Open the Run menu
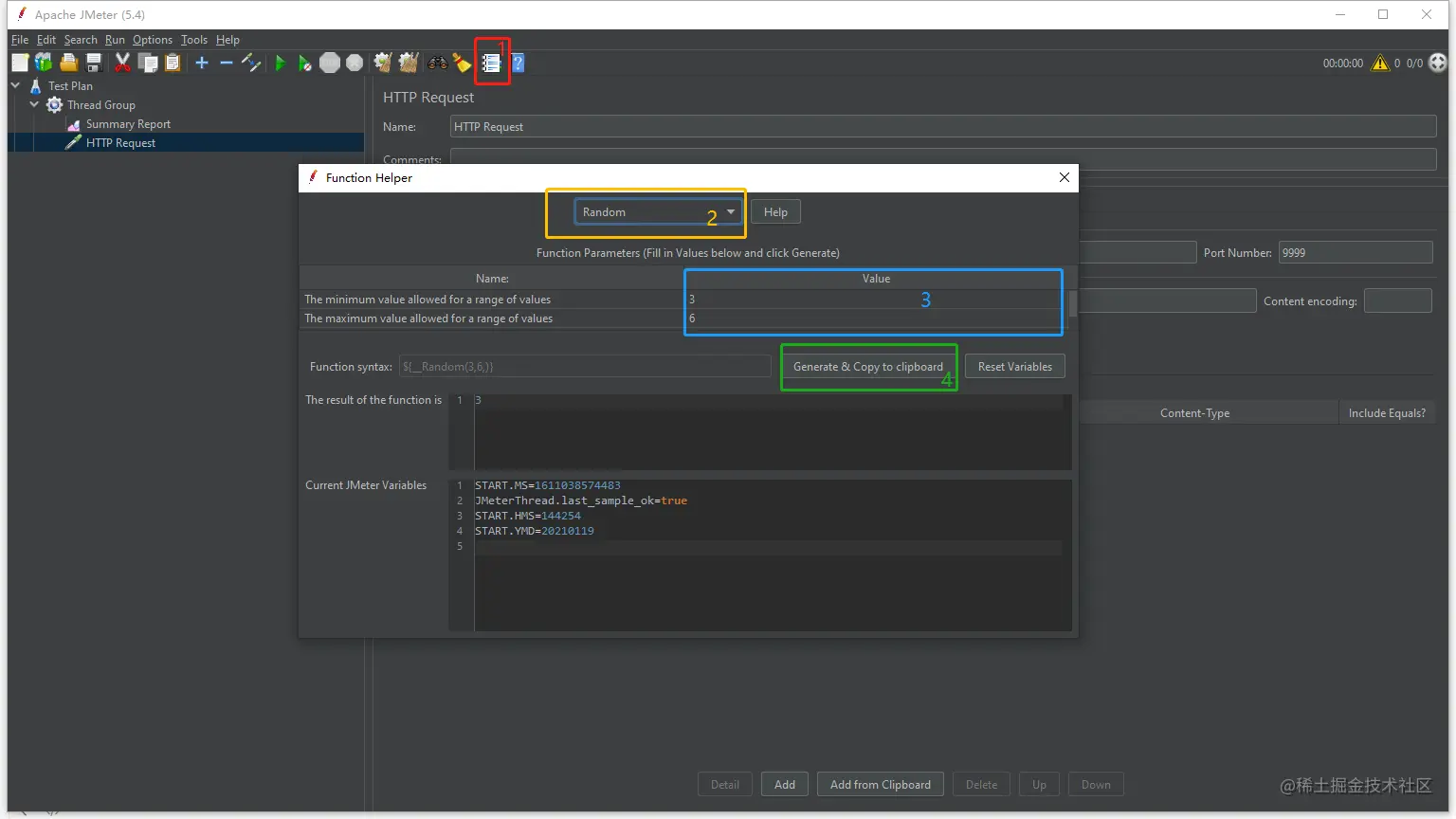This screenshot has height=819, width=1456. (115, 40)
